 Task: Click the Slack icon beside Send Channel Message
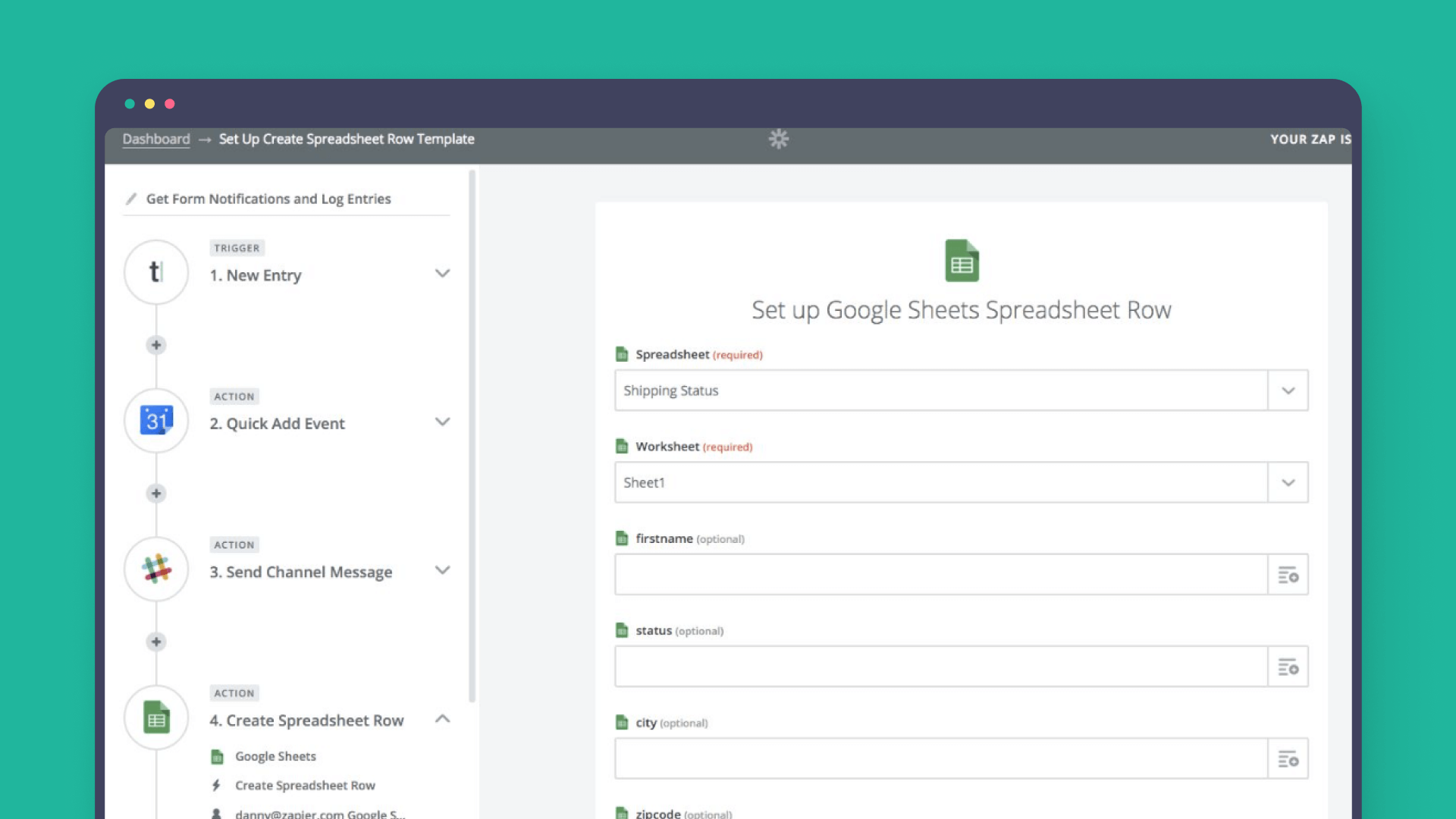155,570
